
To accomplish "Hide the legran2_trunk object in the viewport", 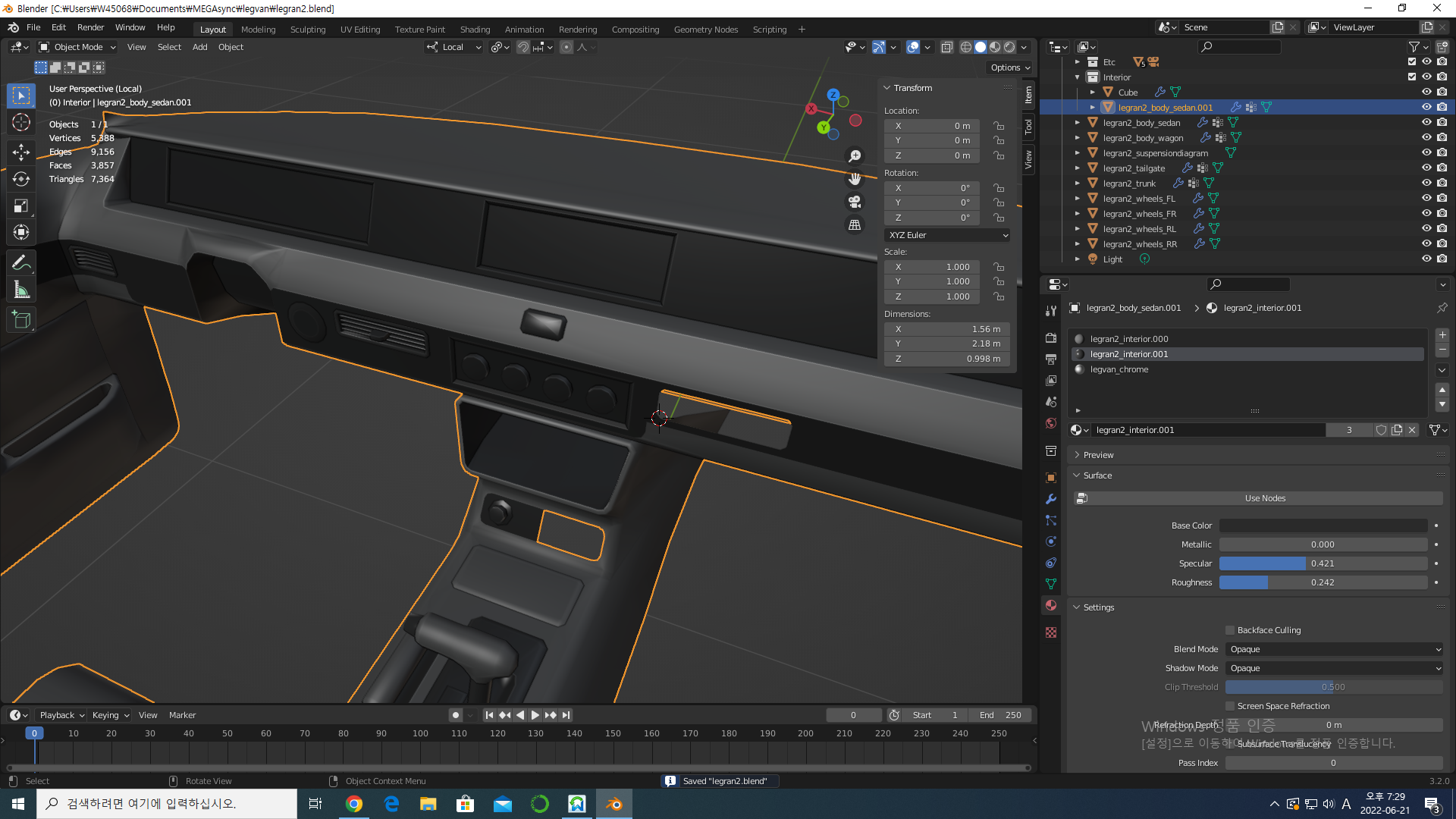I will (x=1426, y=183).
